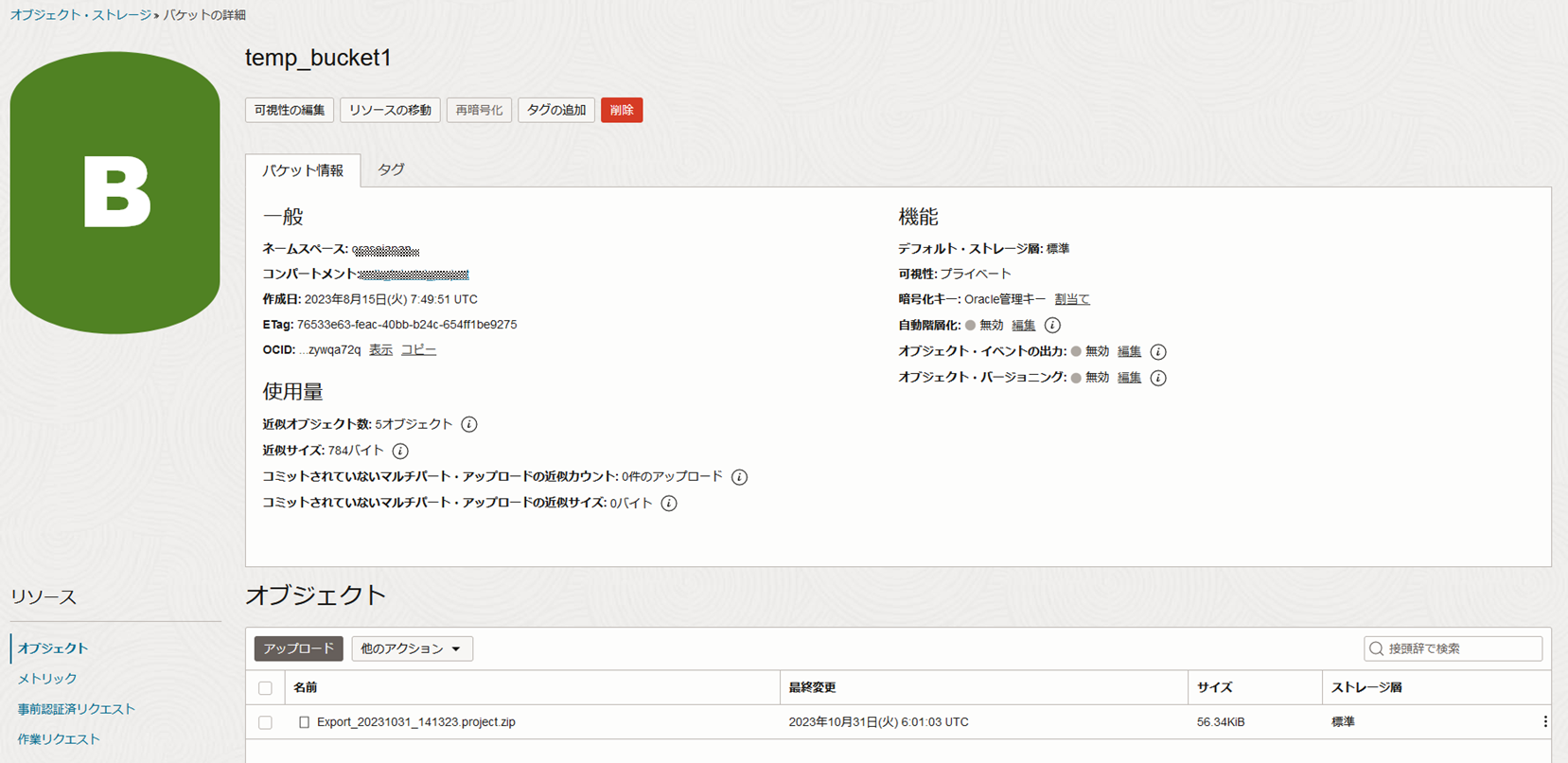
Task: Open メトリック in the resources menu
Action: point(47,679)
